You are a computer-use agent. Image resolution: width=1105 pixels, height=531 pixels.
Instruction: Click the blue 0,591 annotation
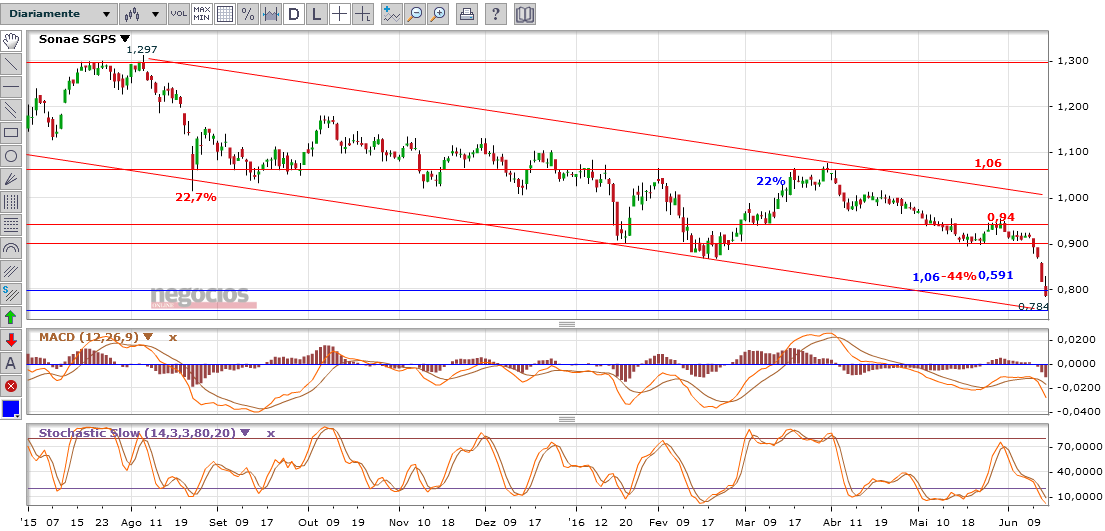pyautogui.click(x=995, y=276)
